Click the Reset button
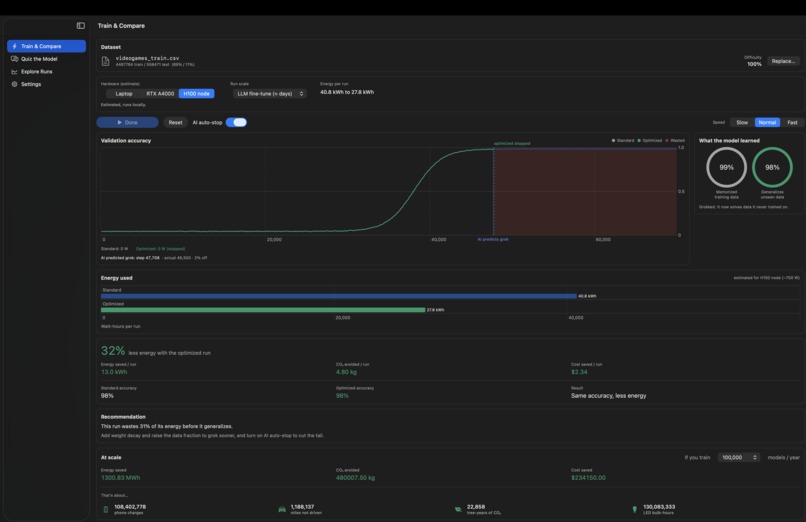 pyautogui.click(x=175, y=122)
